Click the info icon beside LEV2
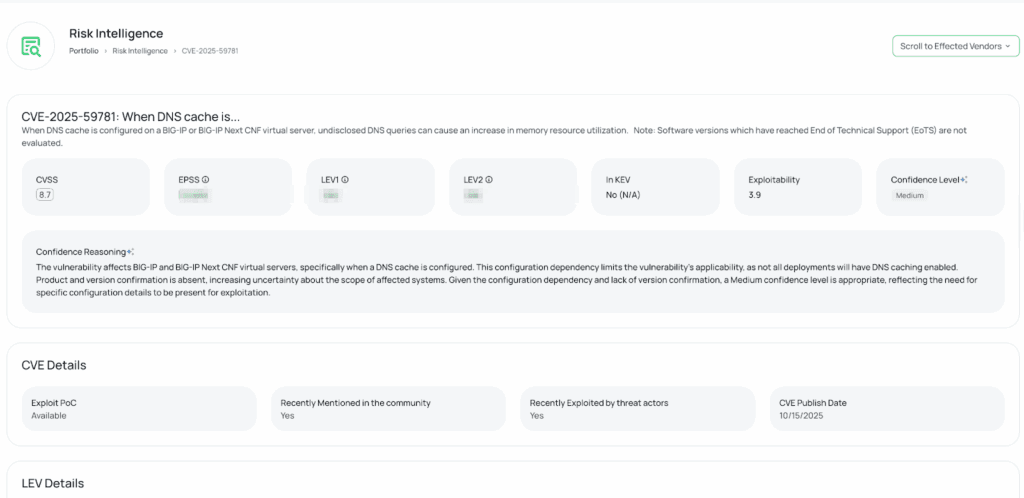 point(489,180)
